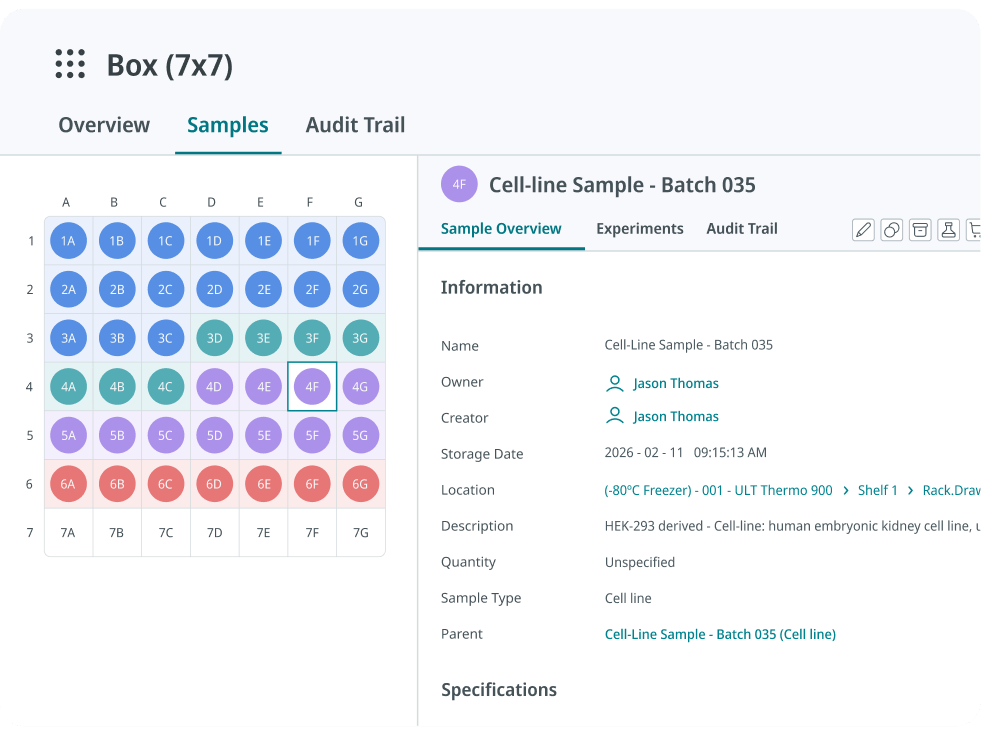Click empty slot 7D
Image resolution: width=981 pixels, height=735 pixels.
point(215,532)
